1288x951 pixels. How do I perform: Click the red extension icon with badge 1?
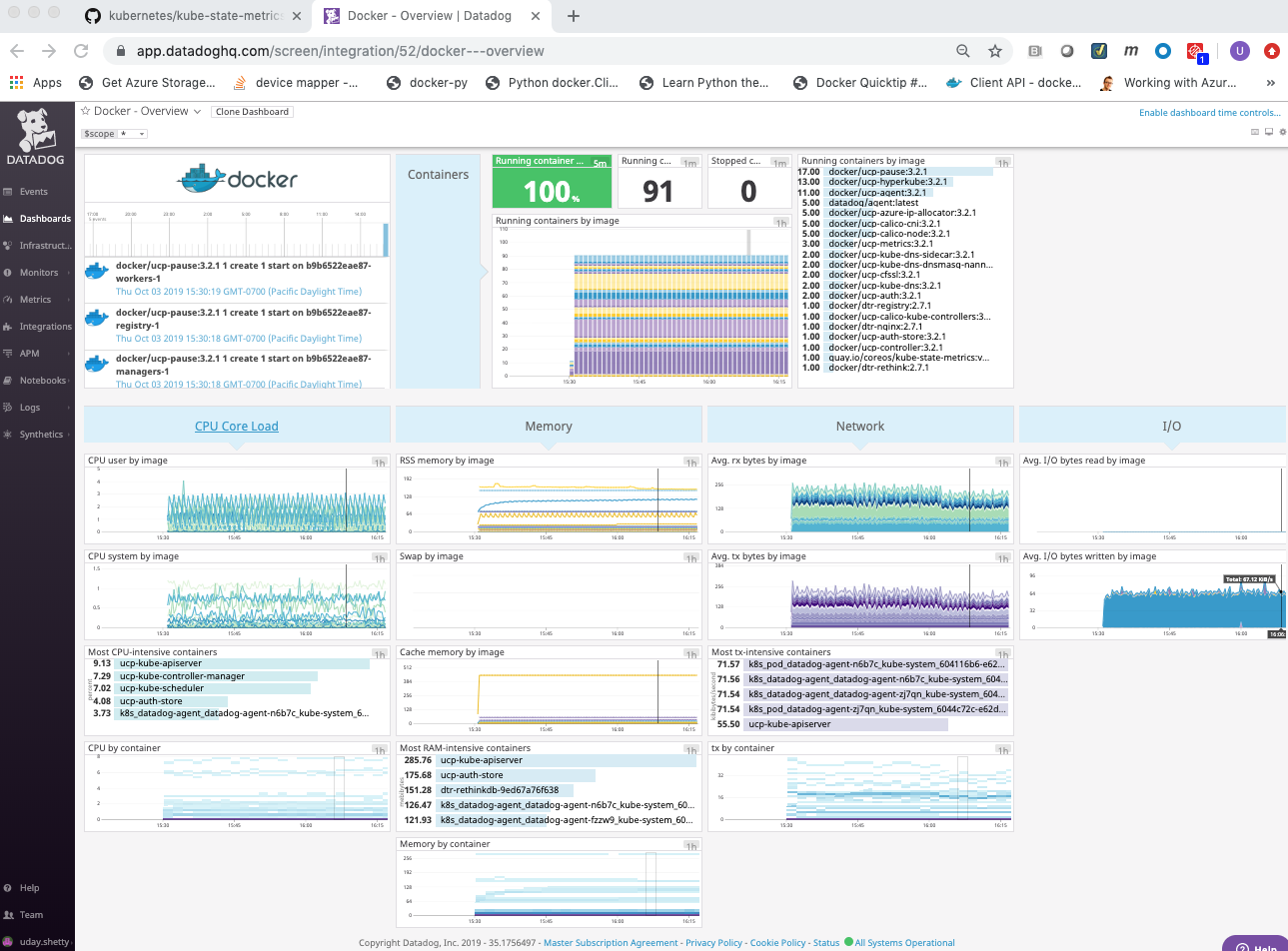1196,52
